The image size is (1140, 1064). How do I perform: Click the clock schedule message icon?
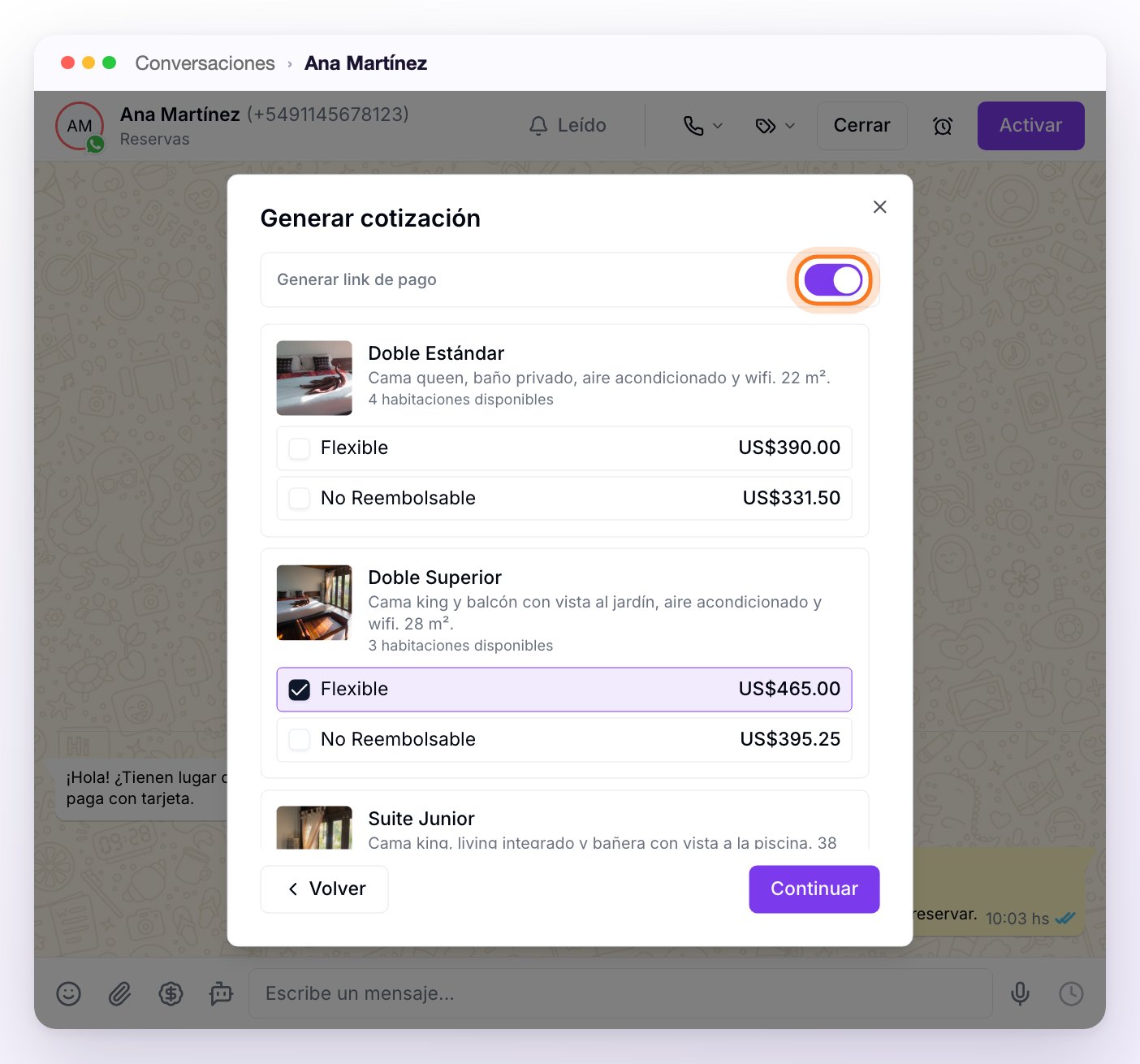click(x=1071, y=993)
